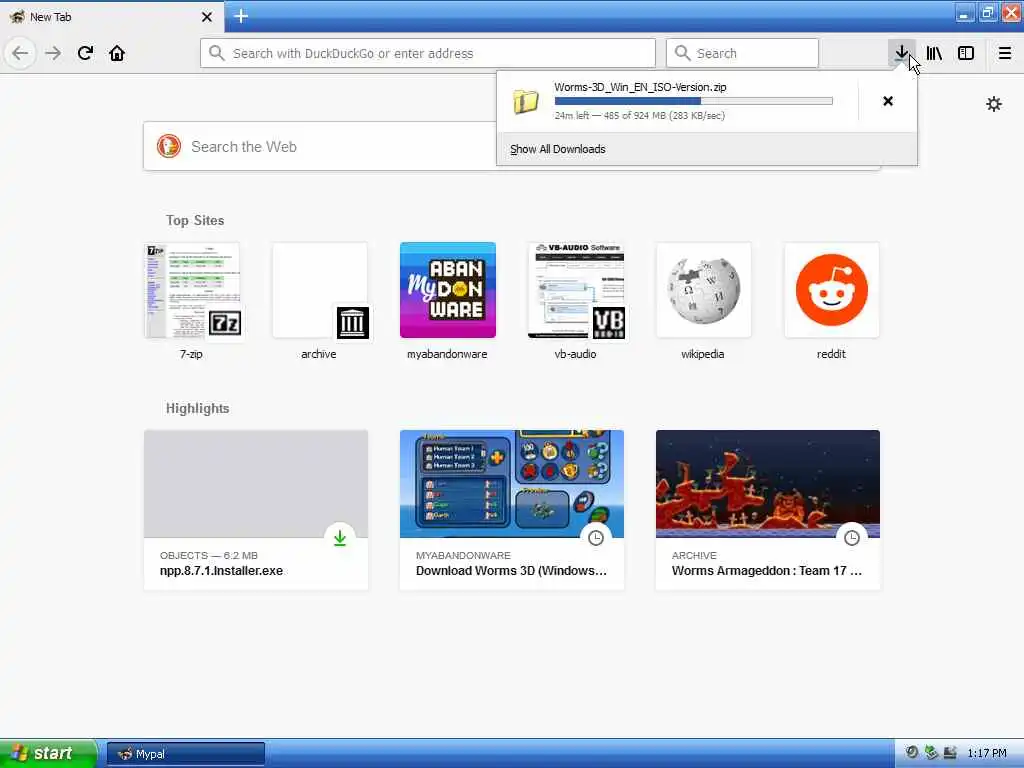Click clock icon on Worms 3D card
1024x768 pixels.
[596, 538]
